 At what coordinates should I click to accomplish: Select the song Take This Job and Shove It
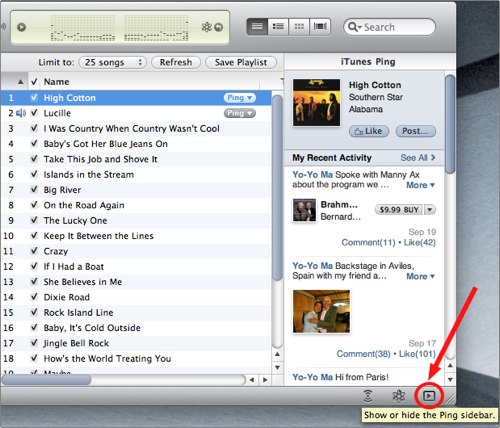coord(136,159)
